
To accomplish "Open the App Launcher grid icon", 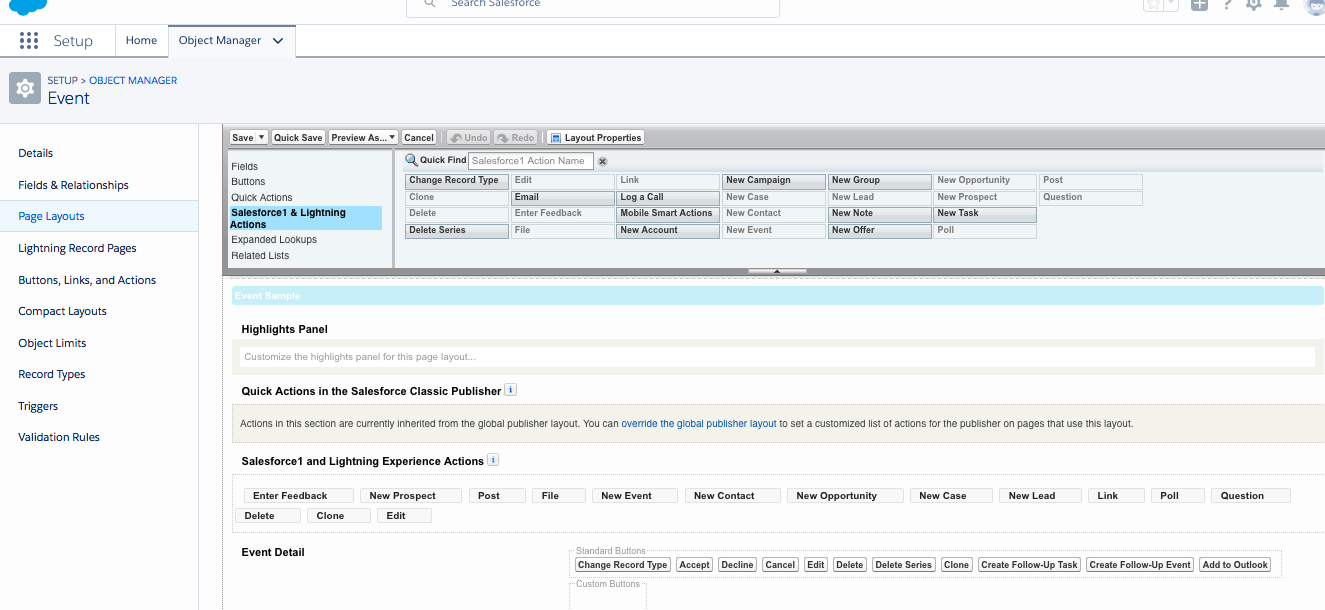I will point(29,41).
